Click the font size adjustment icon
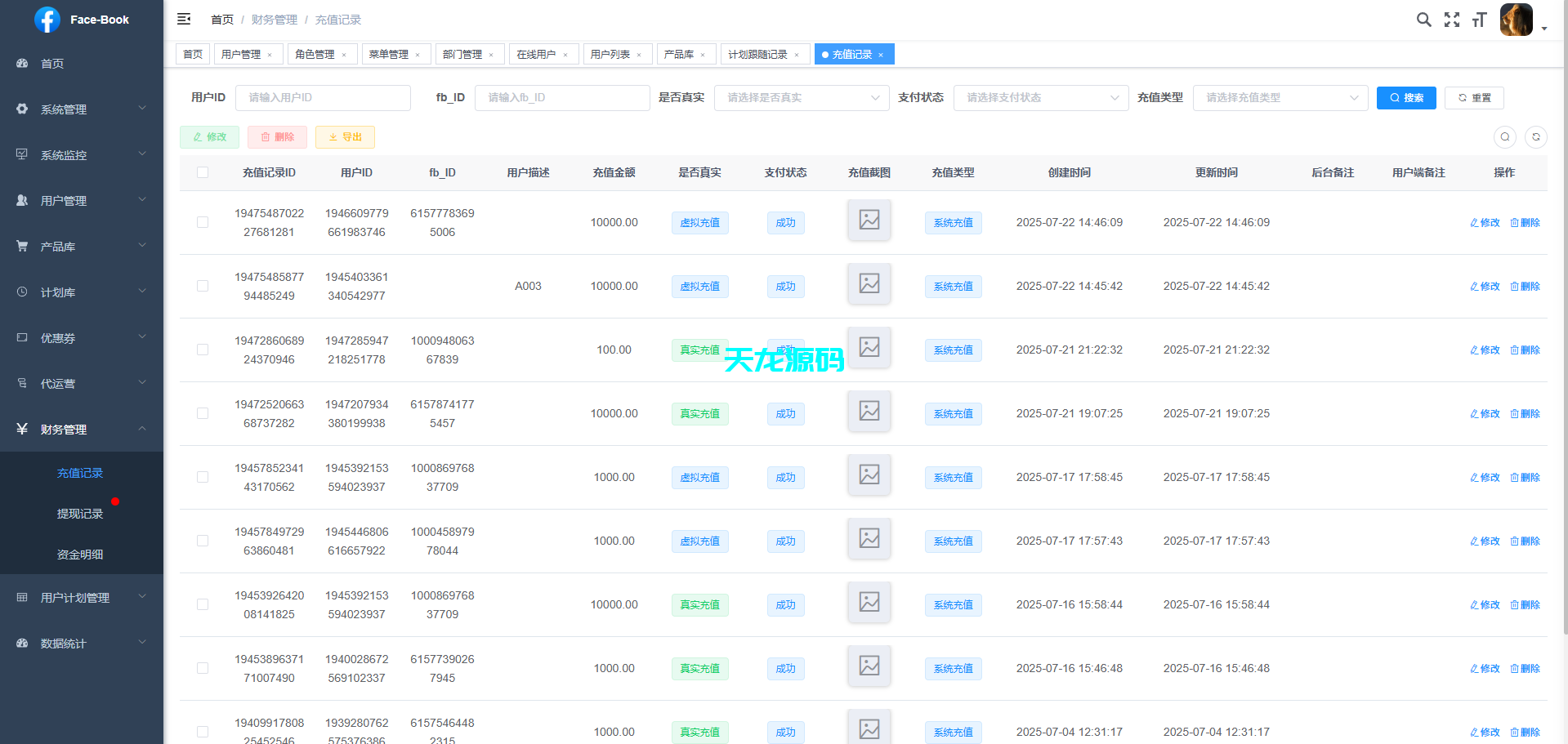Image resolution: width=1568 pixels, height=744 pixels. [1479, 19]
